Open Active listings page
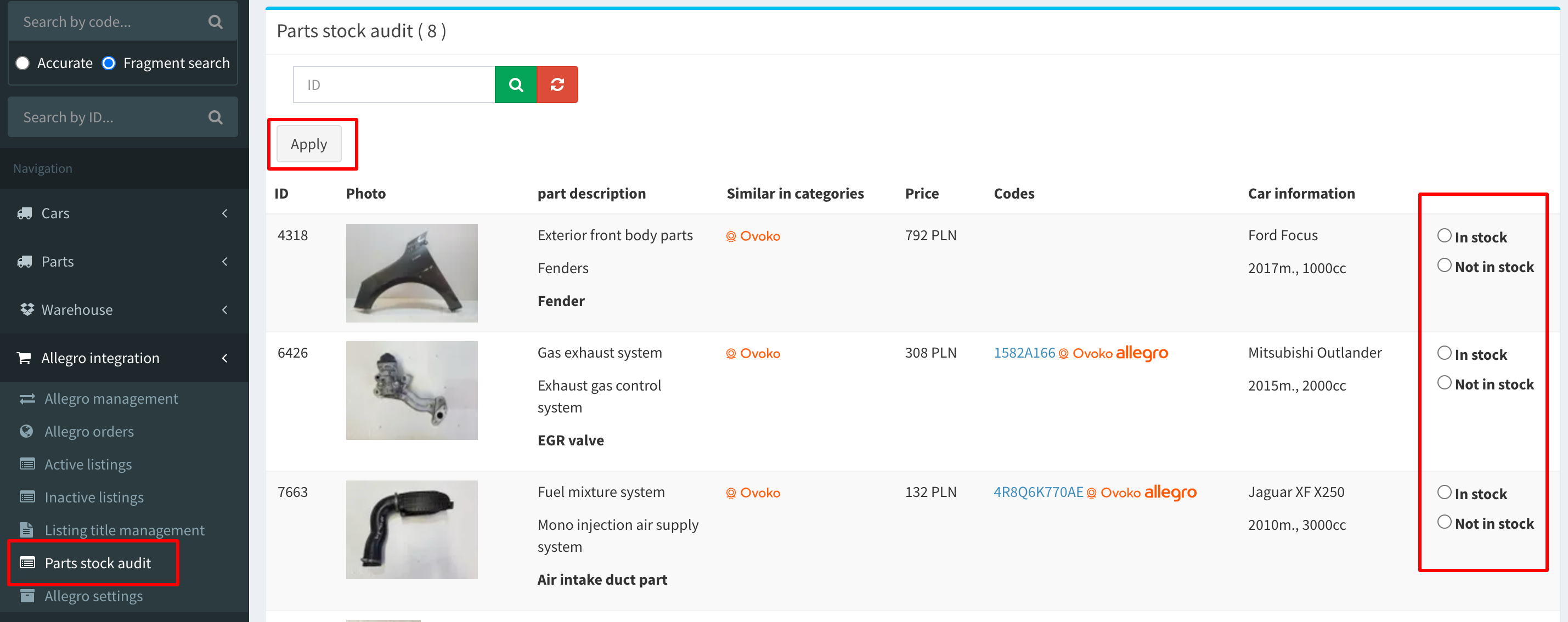This screenshot has height=622, width=1568. [x=88, y=464]
